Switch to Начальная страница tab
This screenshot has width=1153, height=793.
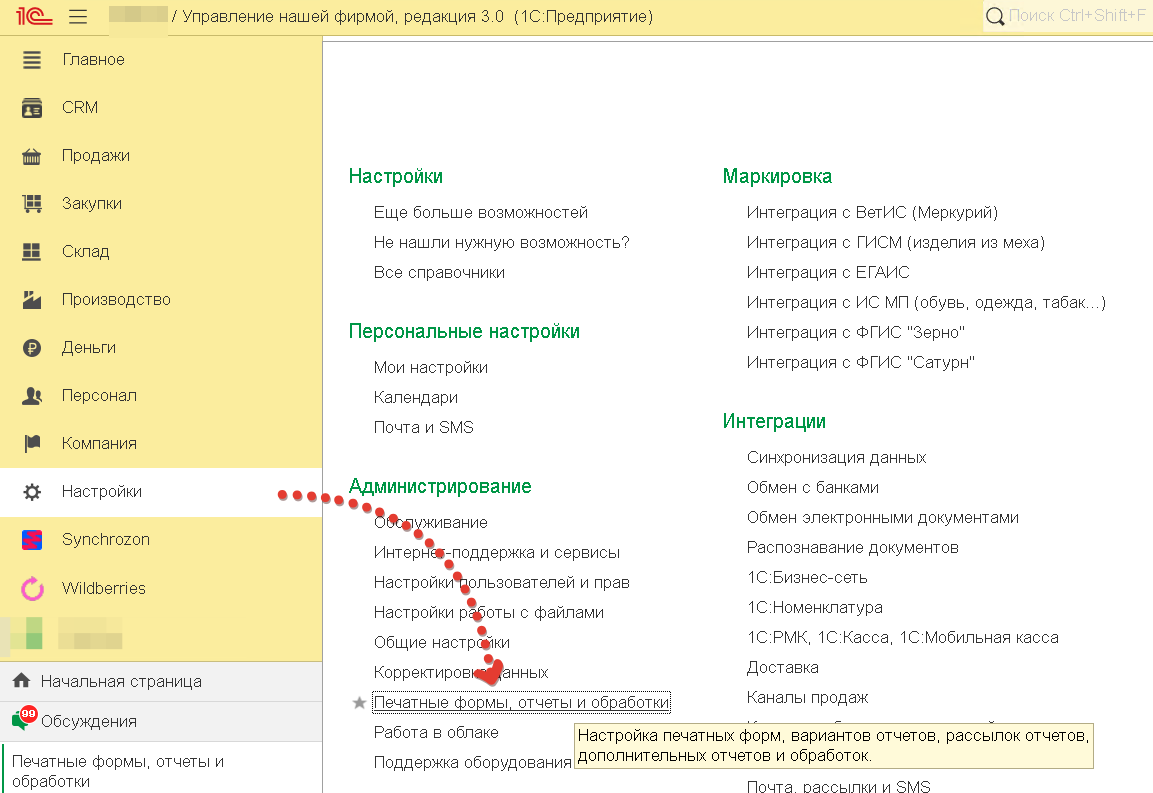pos(161,681)
